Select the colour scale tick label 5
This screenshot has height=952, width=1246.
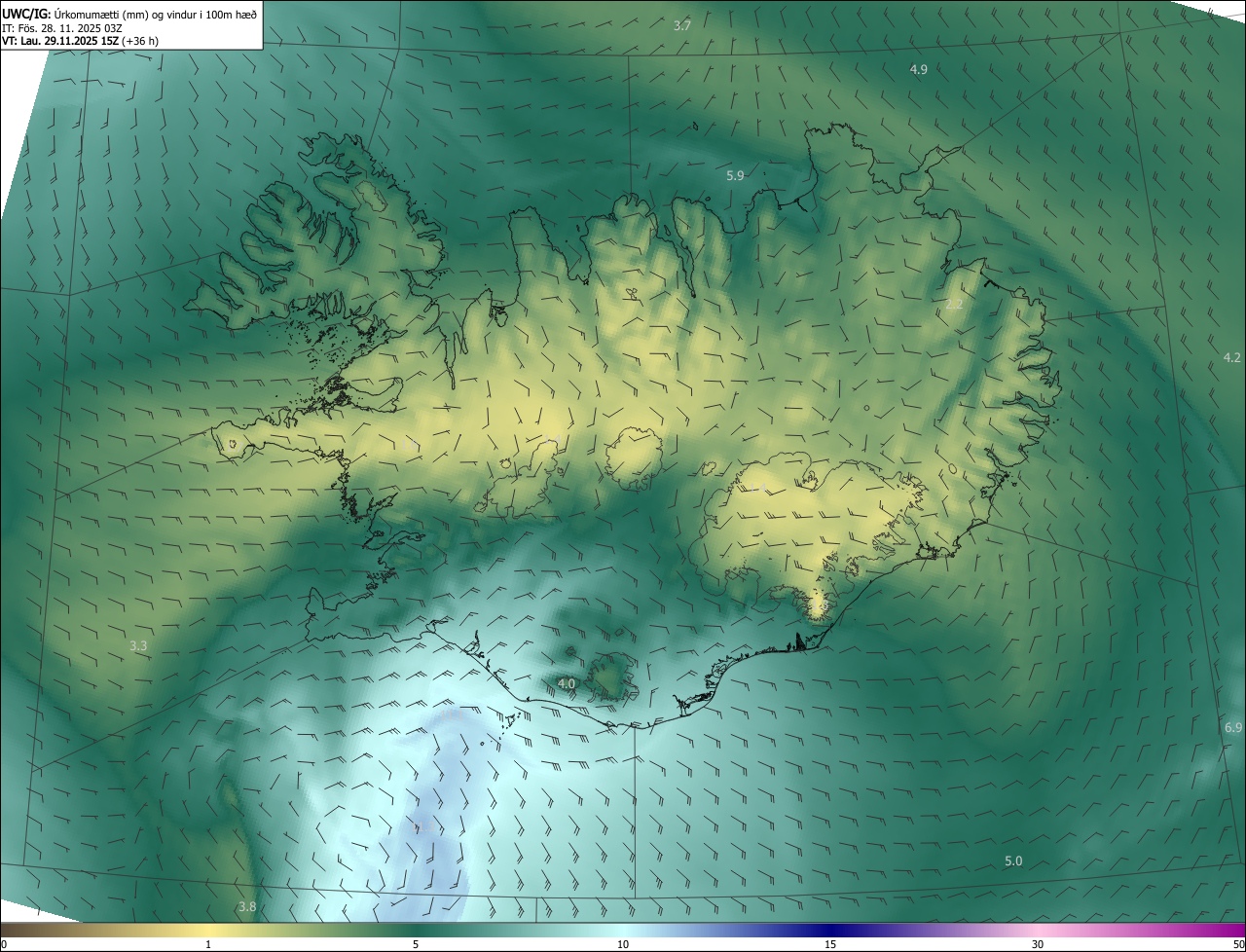416,944
